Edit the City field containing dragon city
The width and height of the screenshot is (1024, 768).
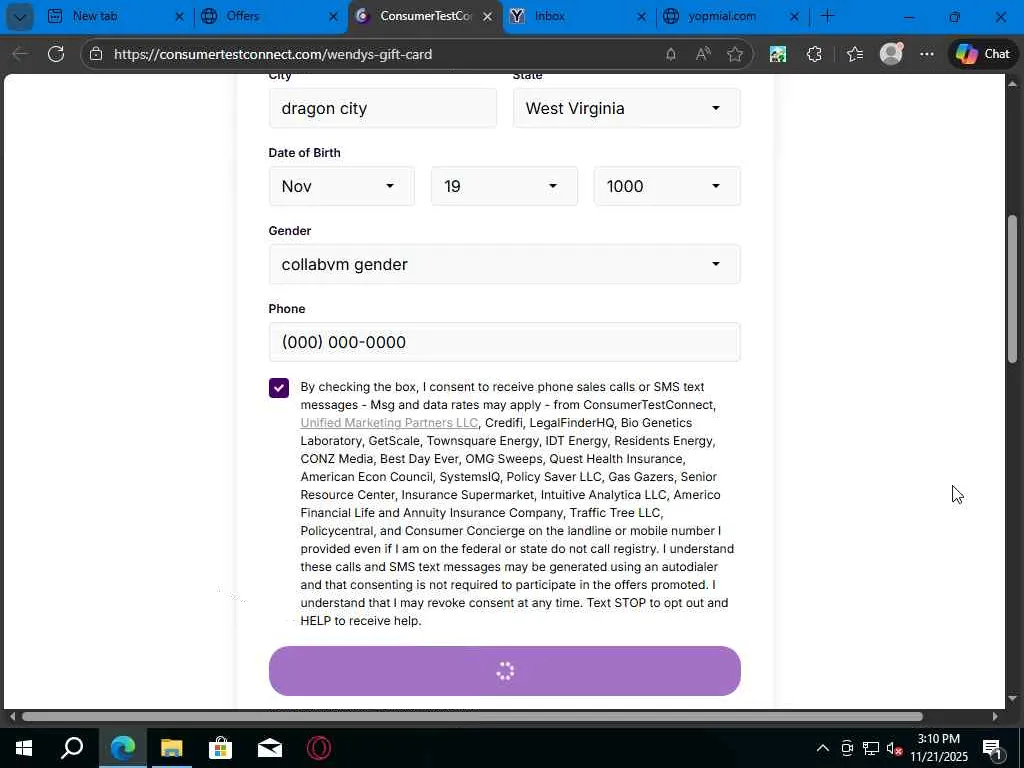tap(383, 108)
